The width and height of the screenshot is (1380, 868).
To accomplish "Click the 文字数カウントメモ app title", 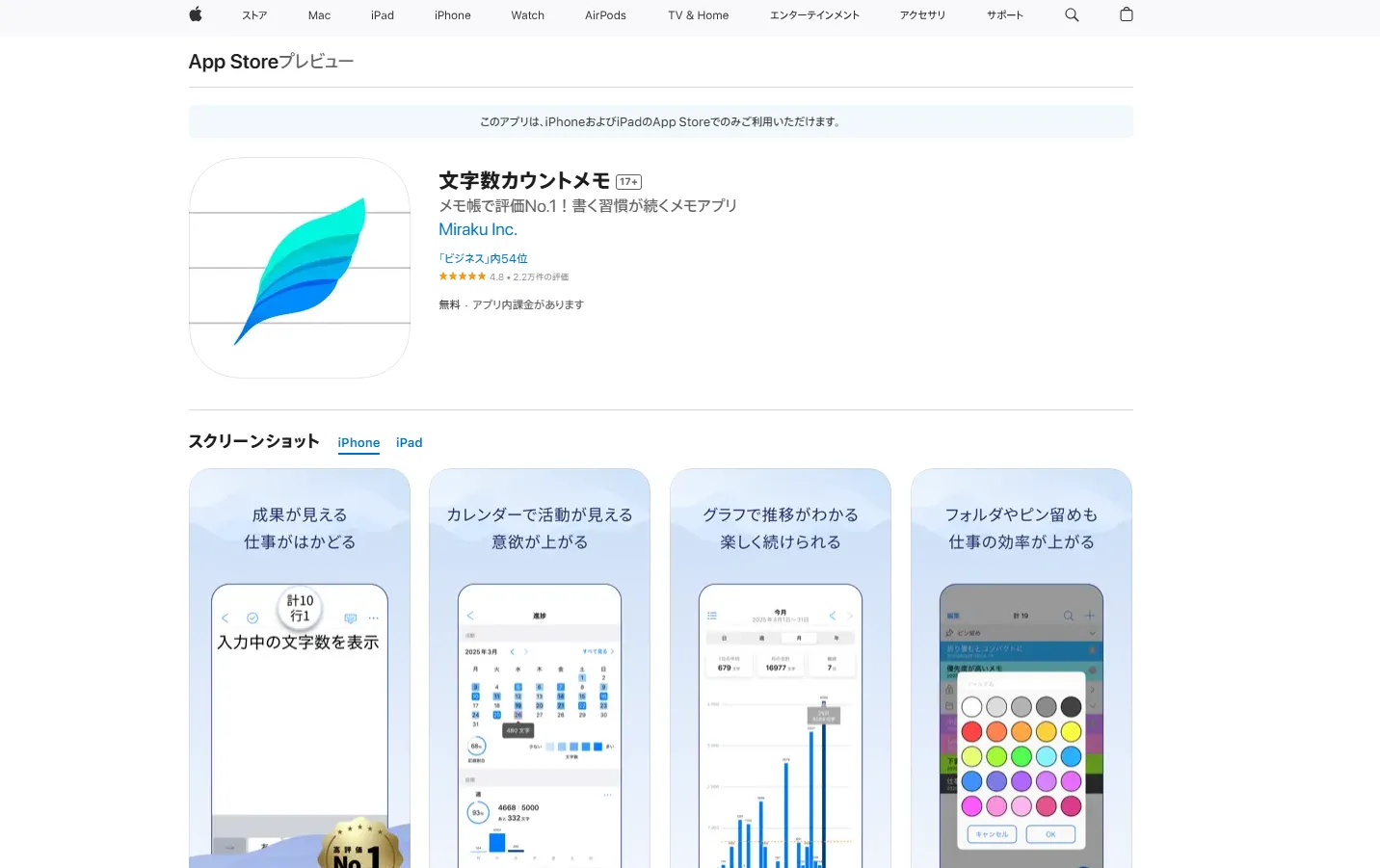I will (x=524, y=181).
